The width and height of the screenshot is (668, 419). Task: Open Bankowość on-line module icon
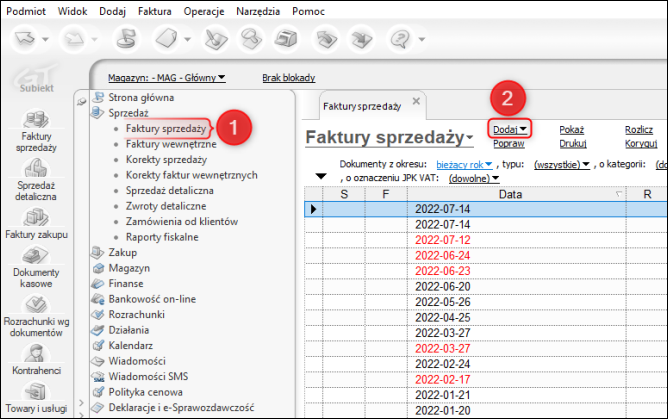[x=98, y=299]
